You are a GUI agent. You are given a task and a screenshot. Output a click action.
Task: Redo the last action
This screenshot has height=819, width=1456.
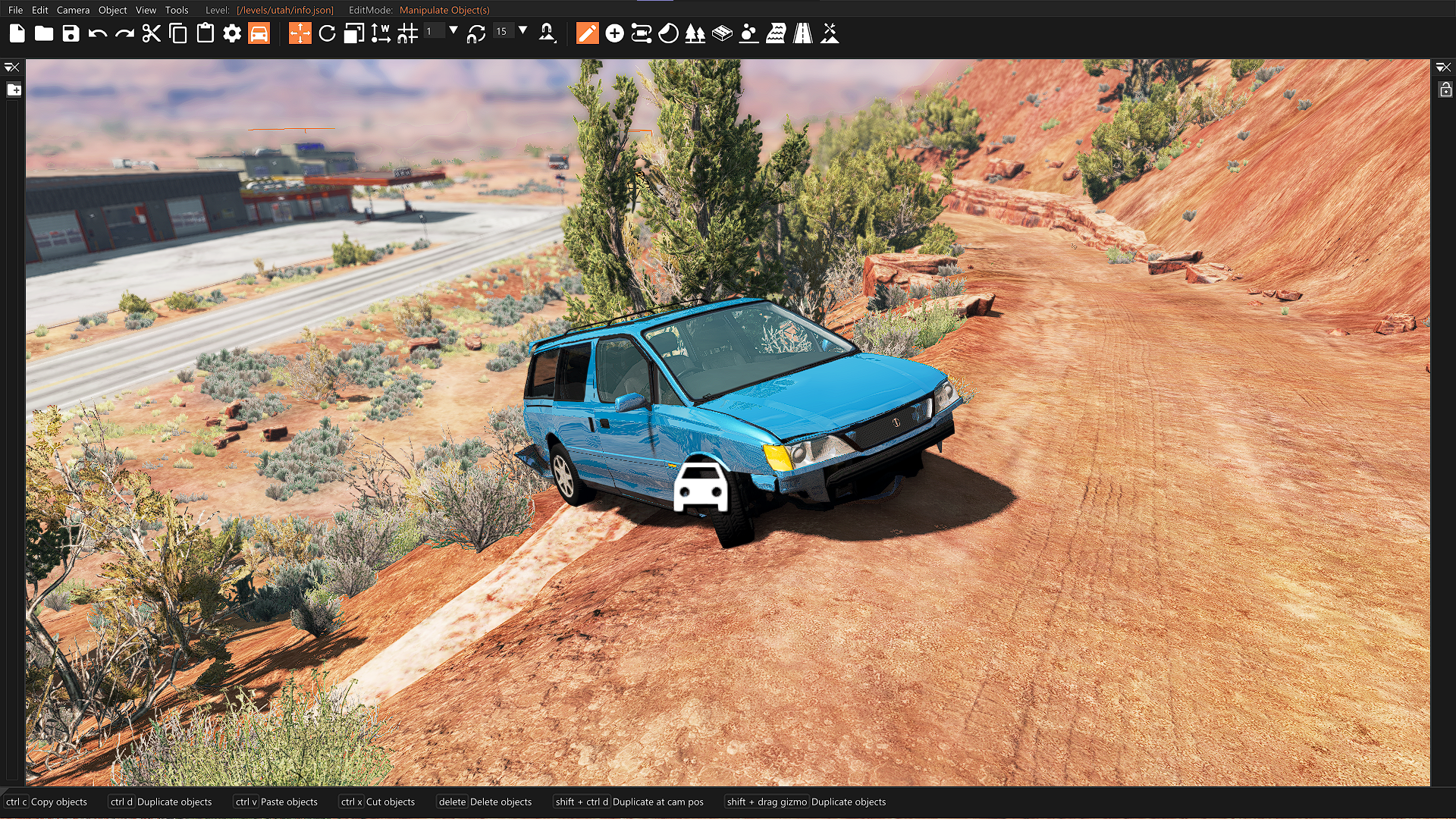124,33
